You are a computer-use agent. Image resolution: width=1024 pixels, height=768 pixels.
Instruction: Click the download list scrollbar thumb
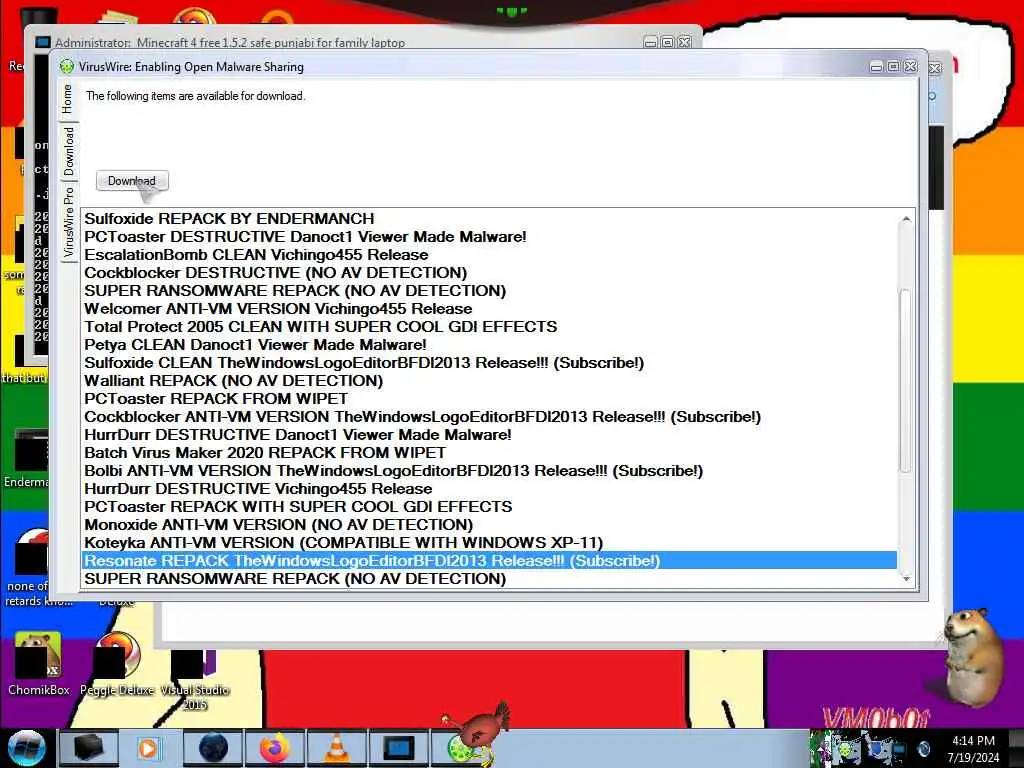coord(906,380)
